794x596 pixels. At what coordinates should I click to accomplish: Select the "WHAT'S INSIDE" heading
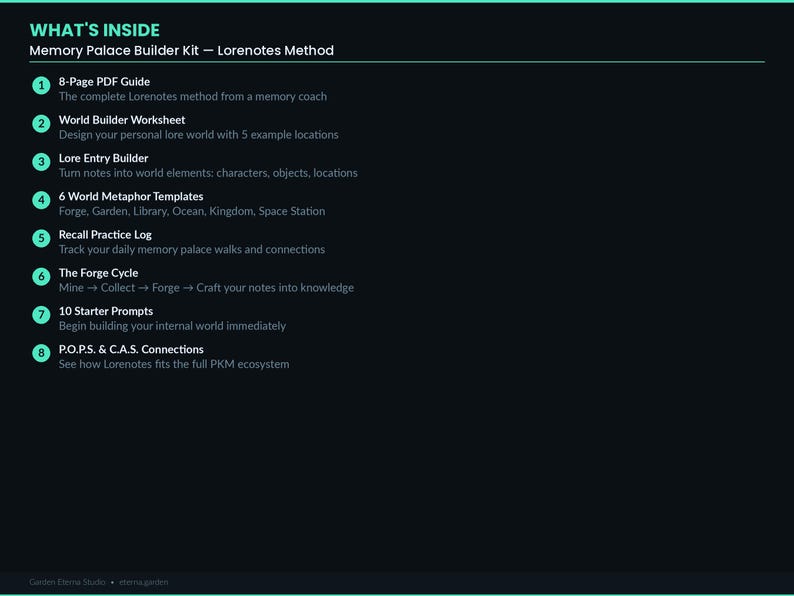[95, 30]
